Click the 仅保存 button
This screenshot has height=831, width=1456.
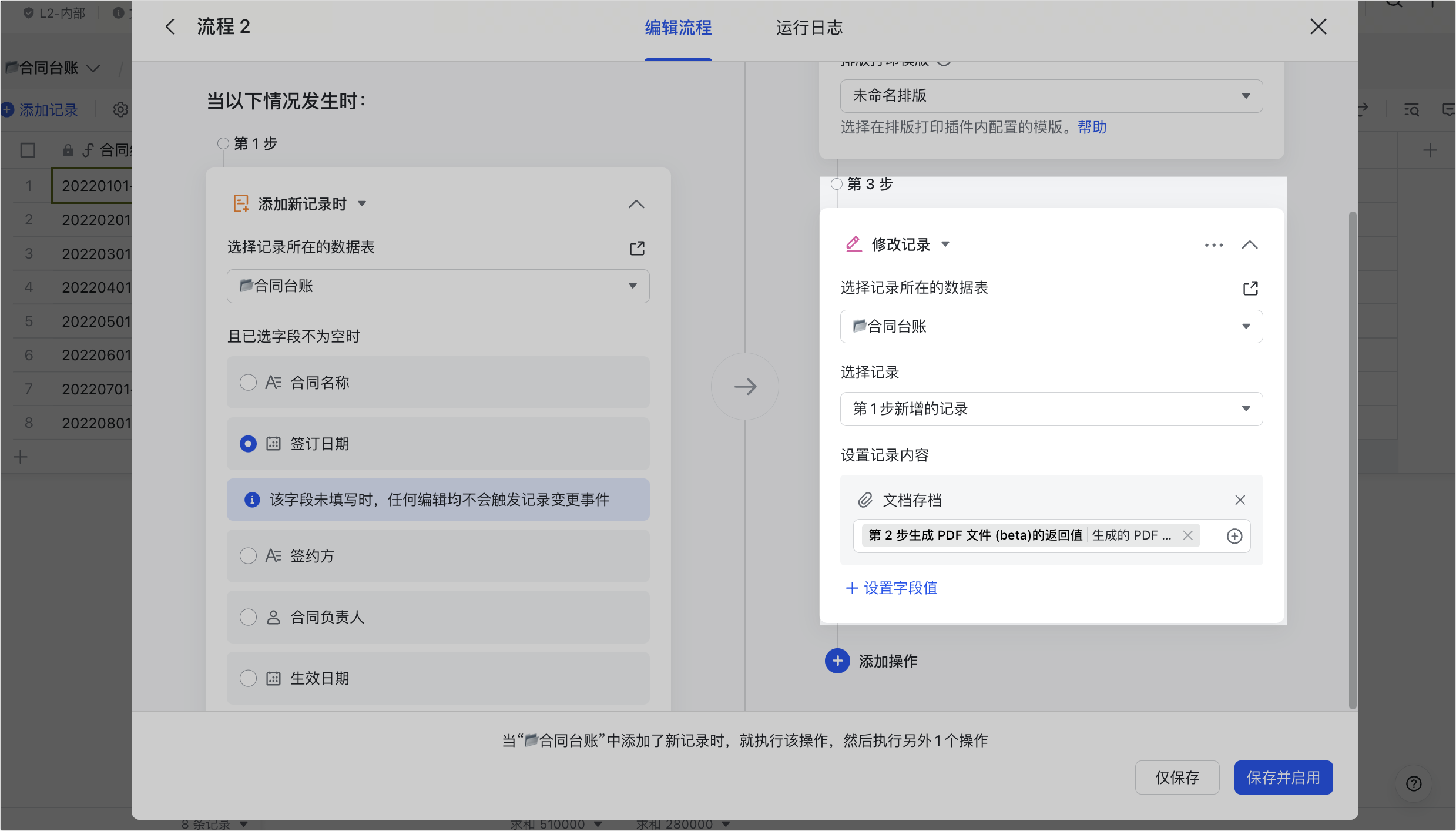click(x=1177, y=778)
